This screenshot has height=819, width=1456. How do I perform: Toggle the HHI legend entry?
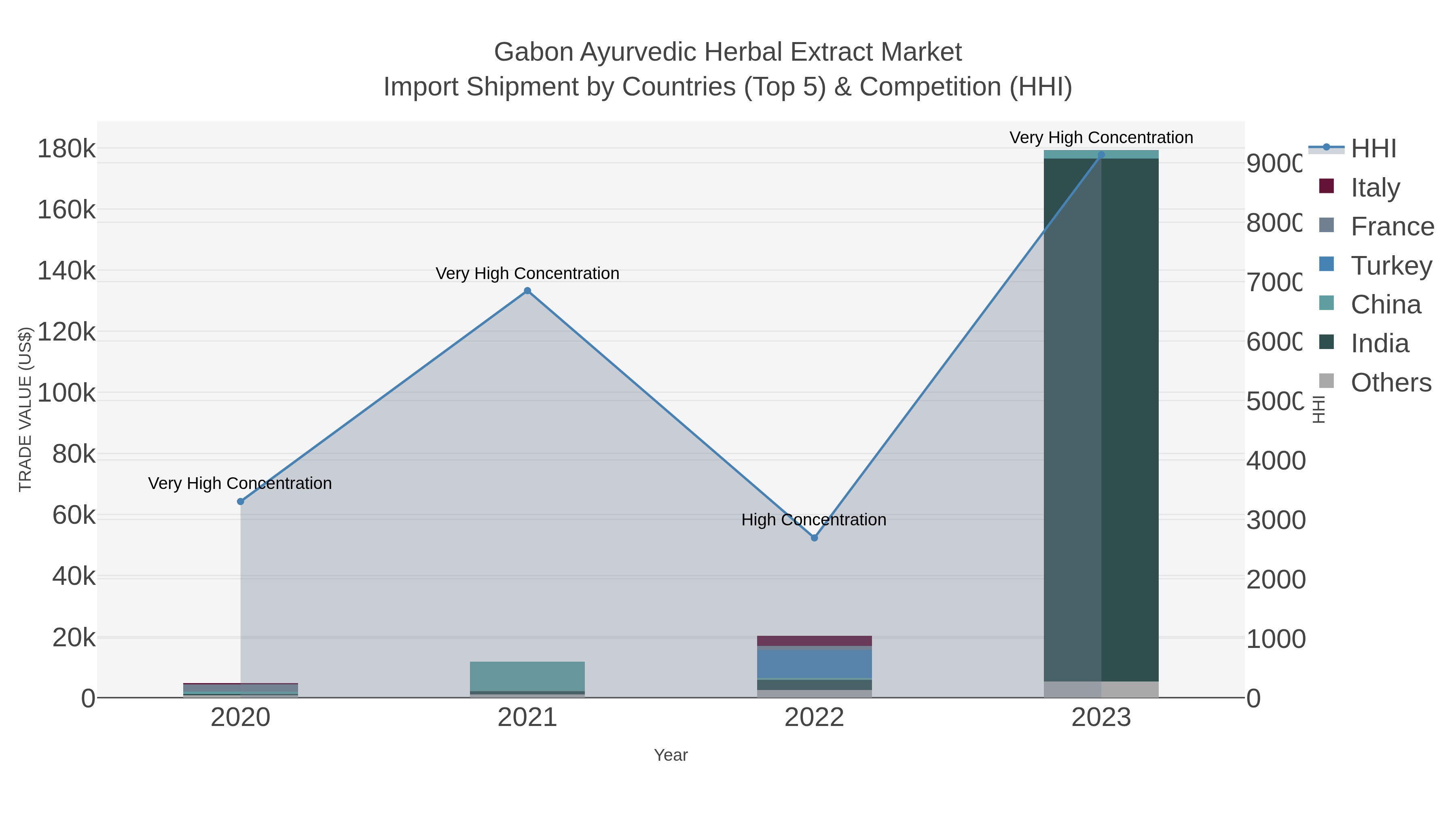1352,149
